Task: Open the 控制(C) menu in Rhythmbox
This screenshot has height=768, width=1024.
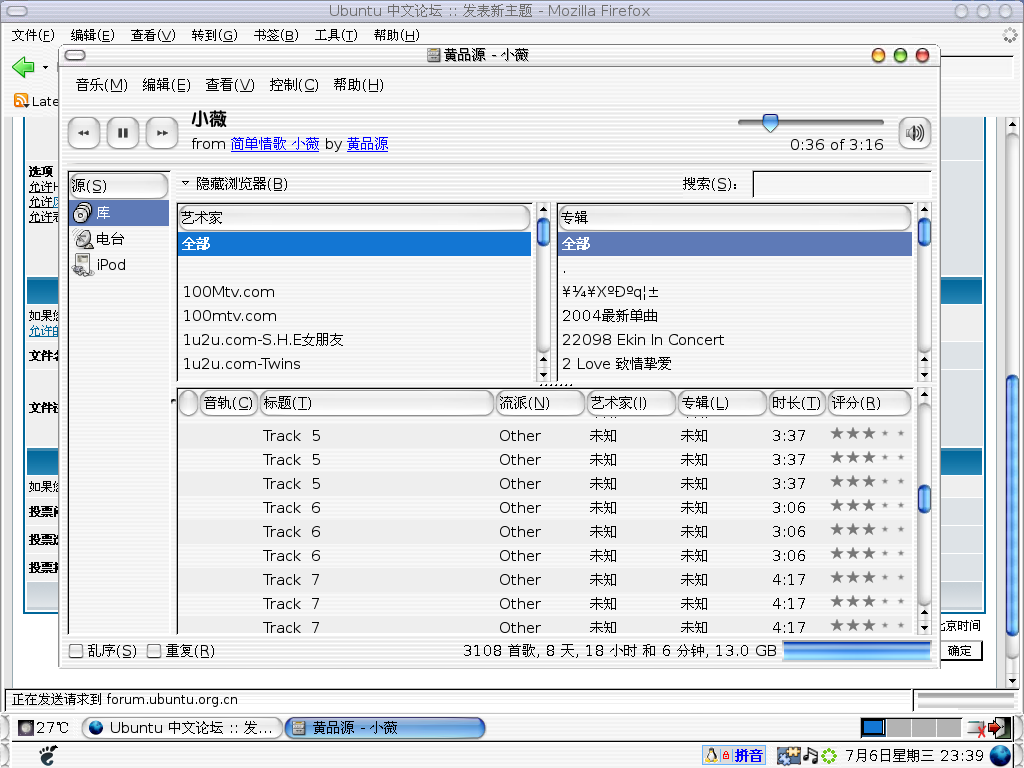Action: coord(294,85)
